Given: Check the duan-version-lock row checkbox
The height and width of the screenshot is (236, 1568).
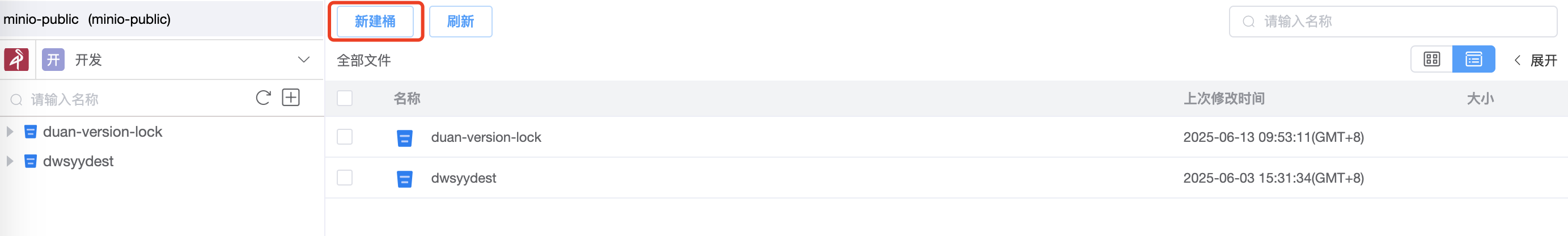Looking at the screenshot, I should [x=345, y=137].
